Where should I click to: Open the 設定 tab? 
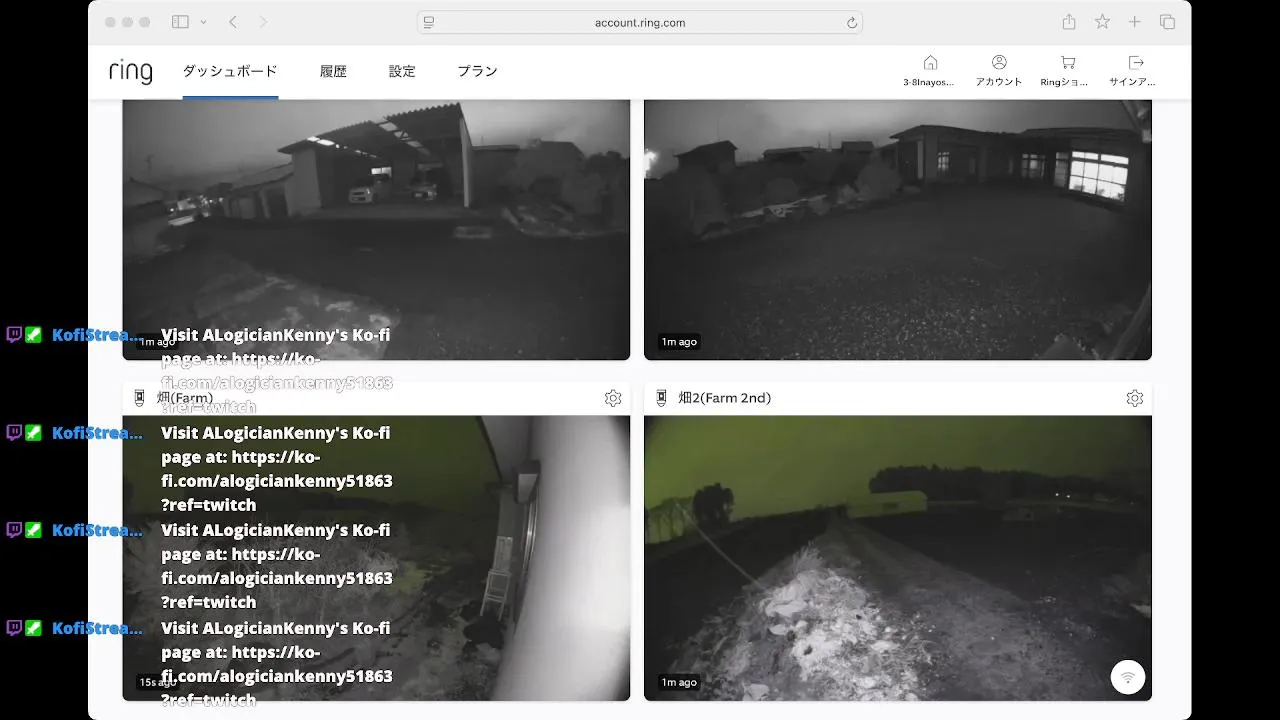(402, 71)
